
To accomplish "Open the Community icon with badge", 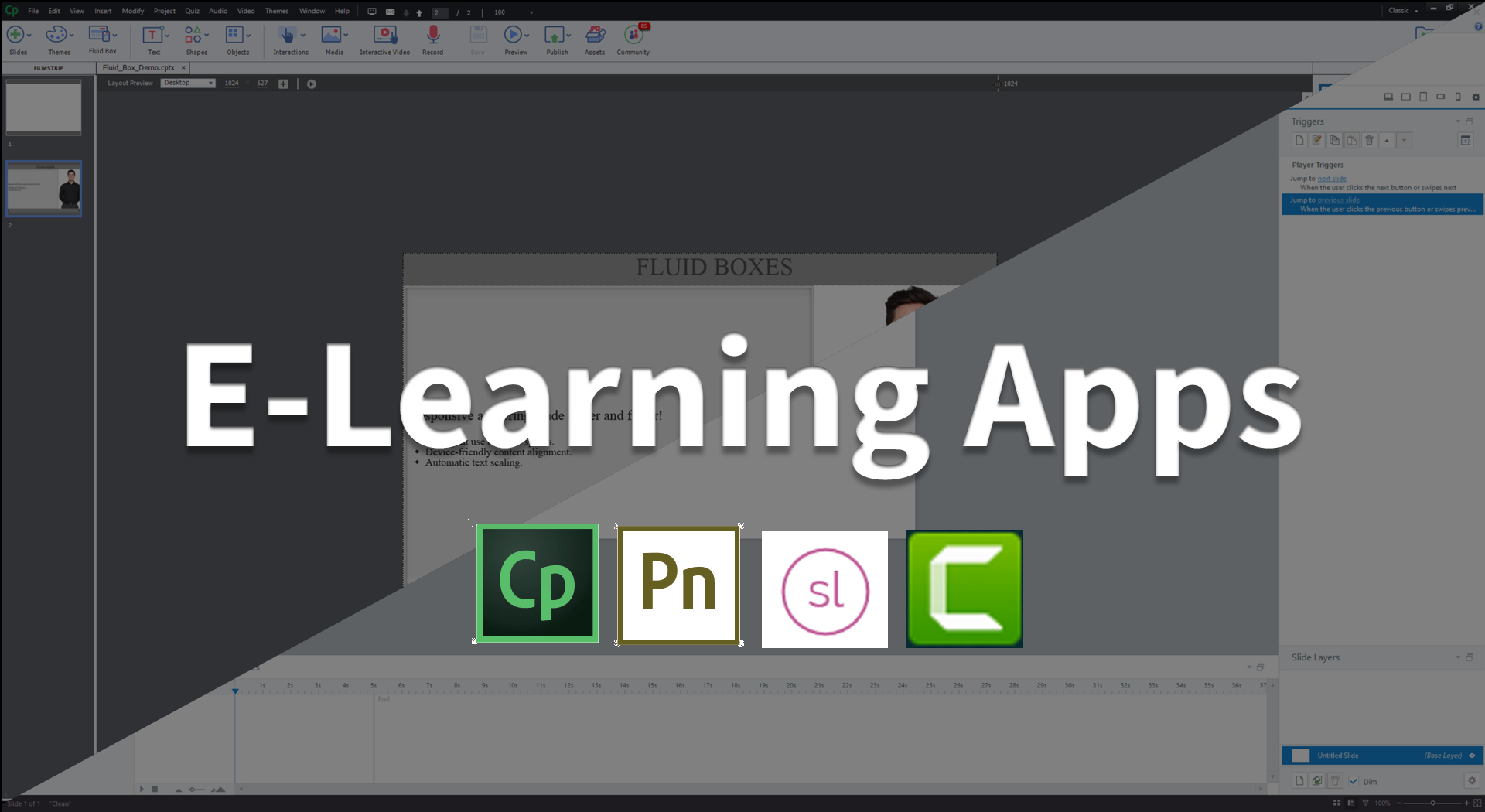I will (634, 35).
